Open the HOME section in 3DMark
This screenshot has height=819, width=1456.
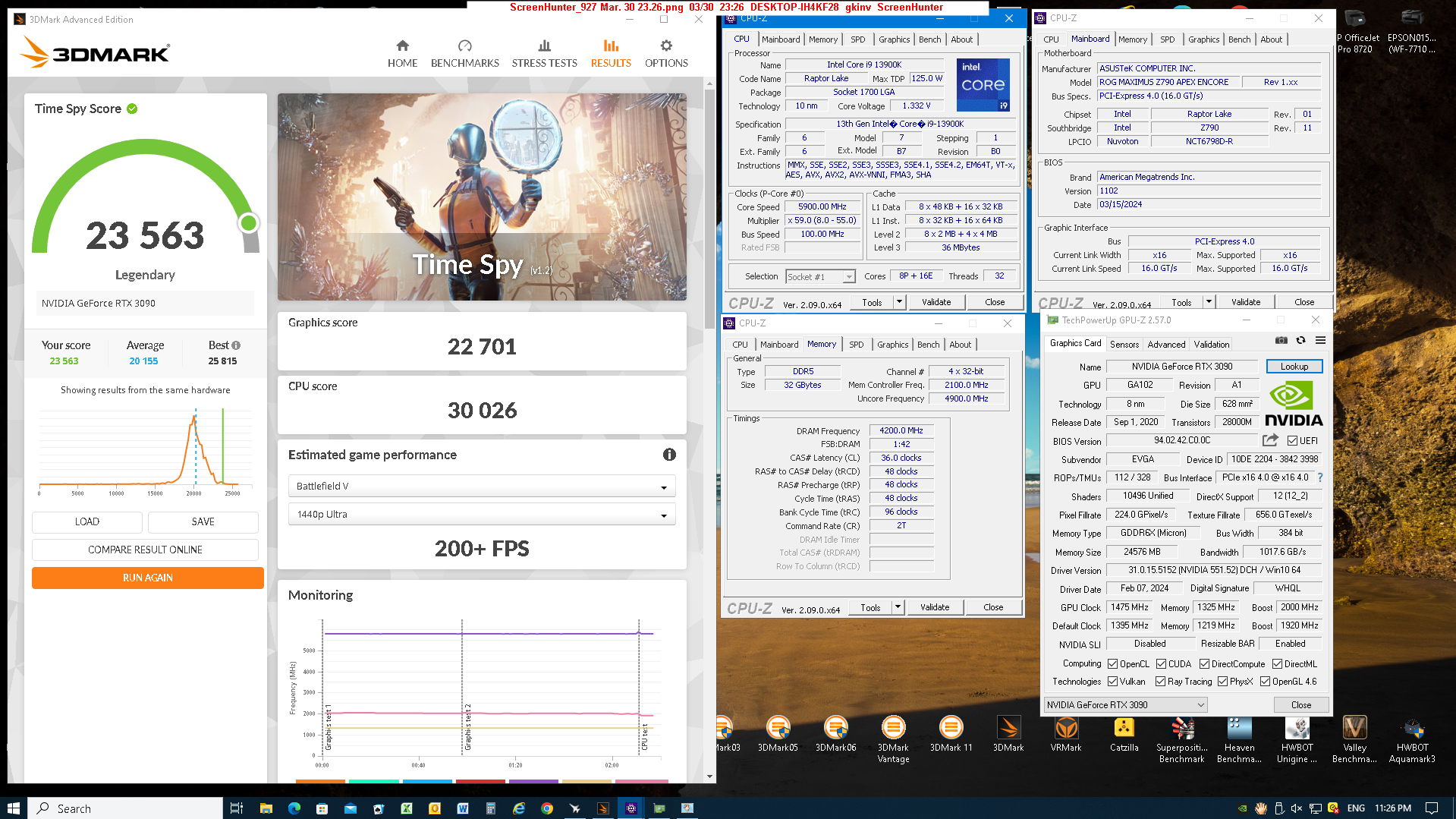402,54
